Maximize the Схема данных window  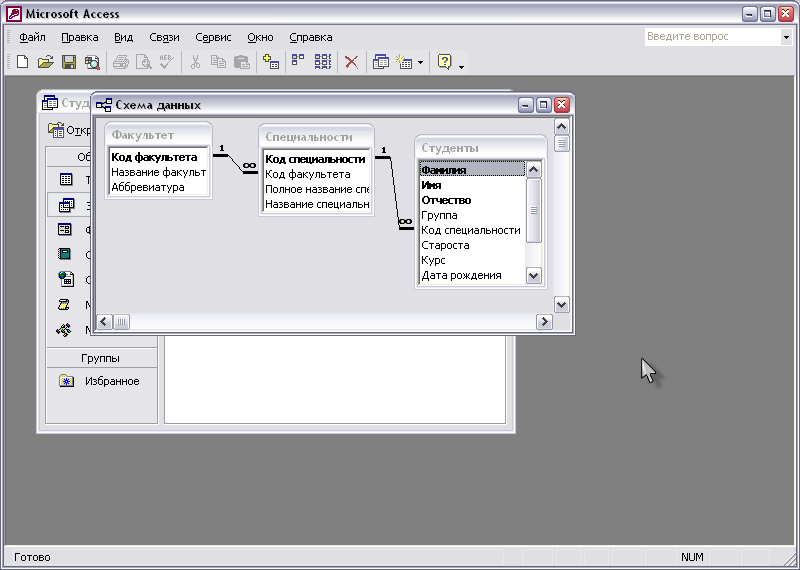point(543,105)
